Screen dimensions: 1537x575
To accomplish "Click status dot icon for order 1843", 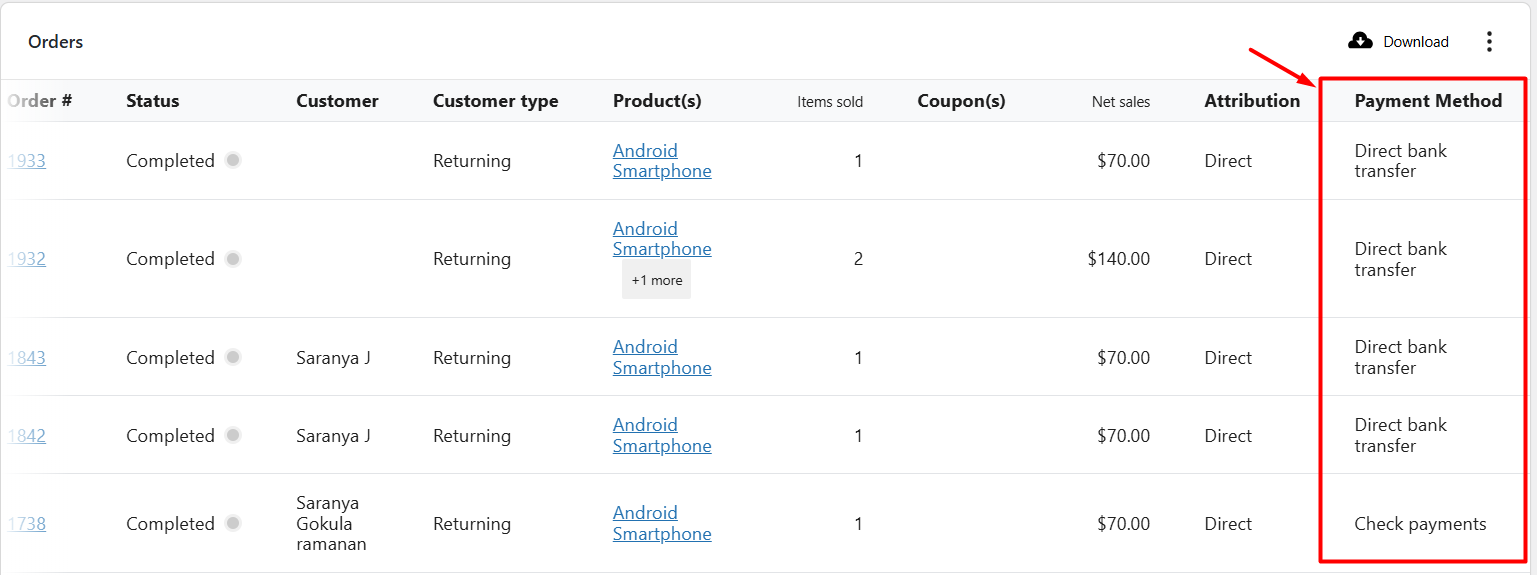I will point(233,357).
